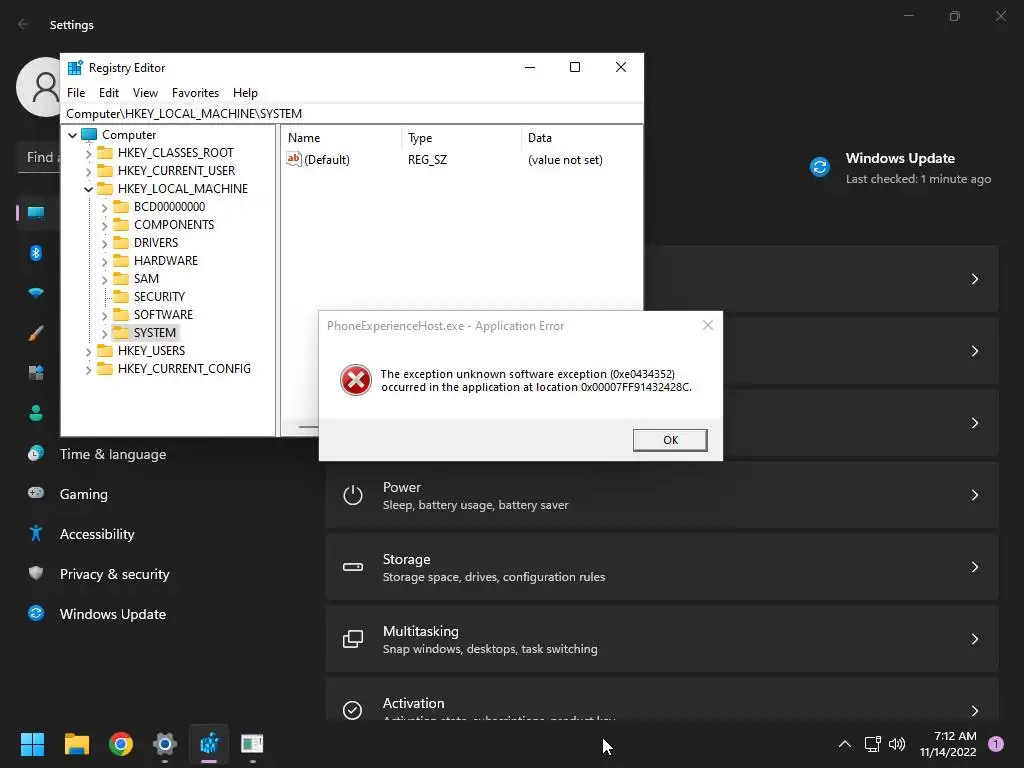Screen dimensions: 1024x768
Task: Open the Help menu in Registry Editor
Action: pyautogui.click(x=246, y=93)
